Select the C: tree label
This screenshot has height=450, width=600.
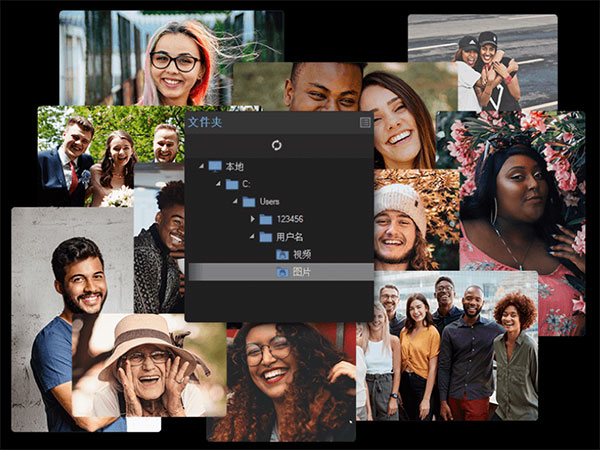pyautogui.click(x=246, y=184)
